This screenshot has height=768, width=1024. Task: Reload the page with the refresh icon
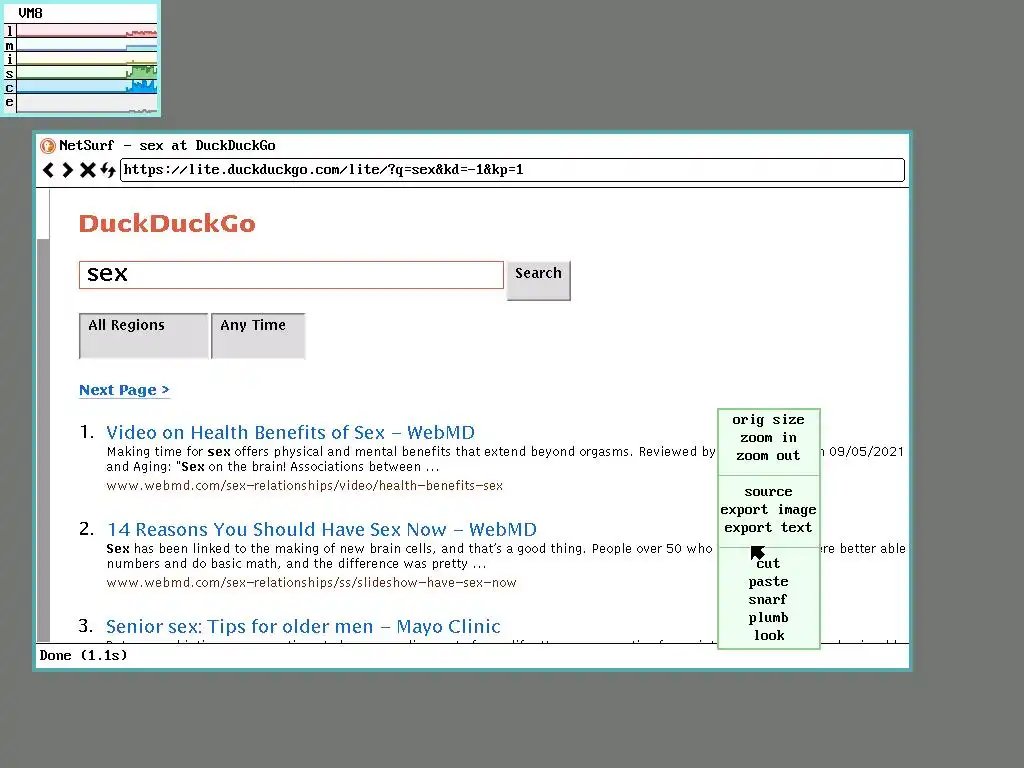click(x=108, y=170)
